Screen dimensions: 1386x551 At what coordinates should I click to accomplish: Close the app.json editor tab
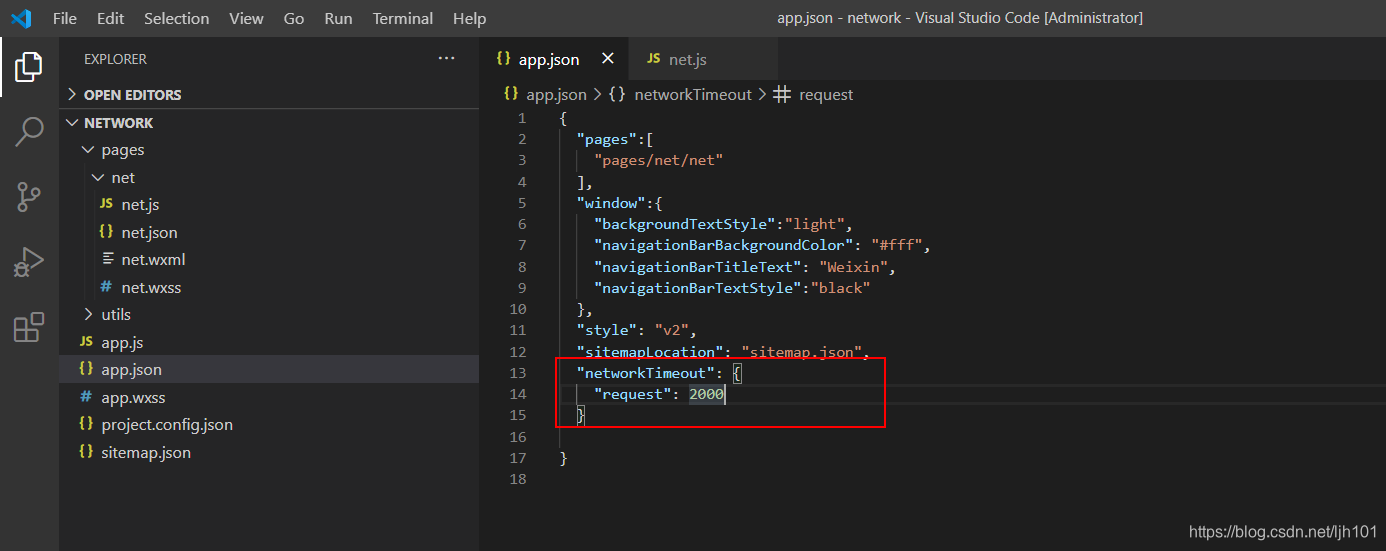coord(607,59)
